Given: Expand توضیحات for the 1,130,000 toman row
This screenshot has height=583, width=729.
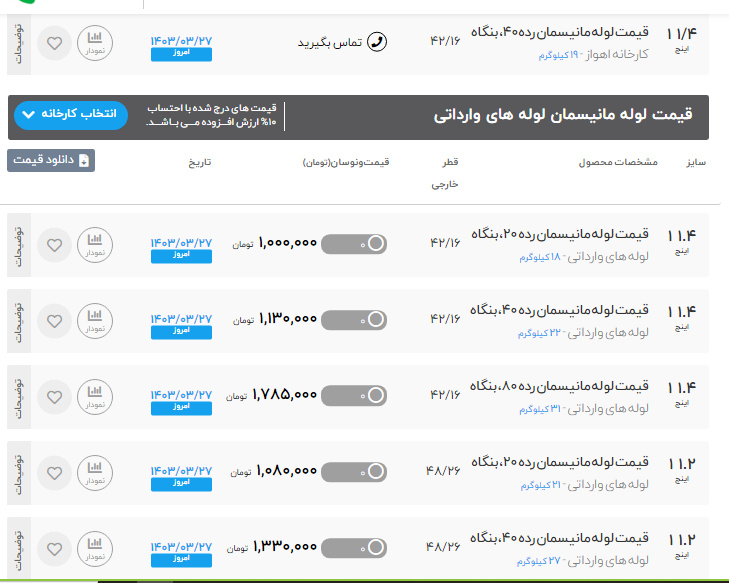Looking at the screenshot, I should pyautogui.click(x=19, y=320).
